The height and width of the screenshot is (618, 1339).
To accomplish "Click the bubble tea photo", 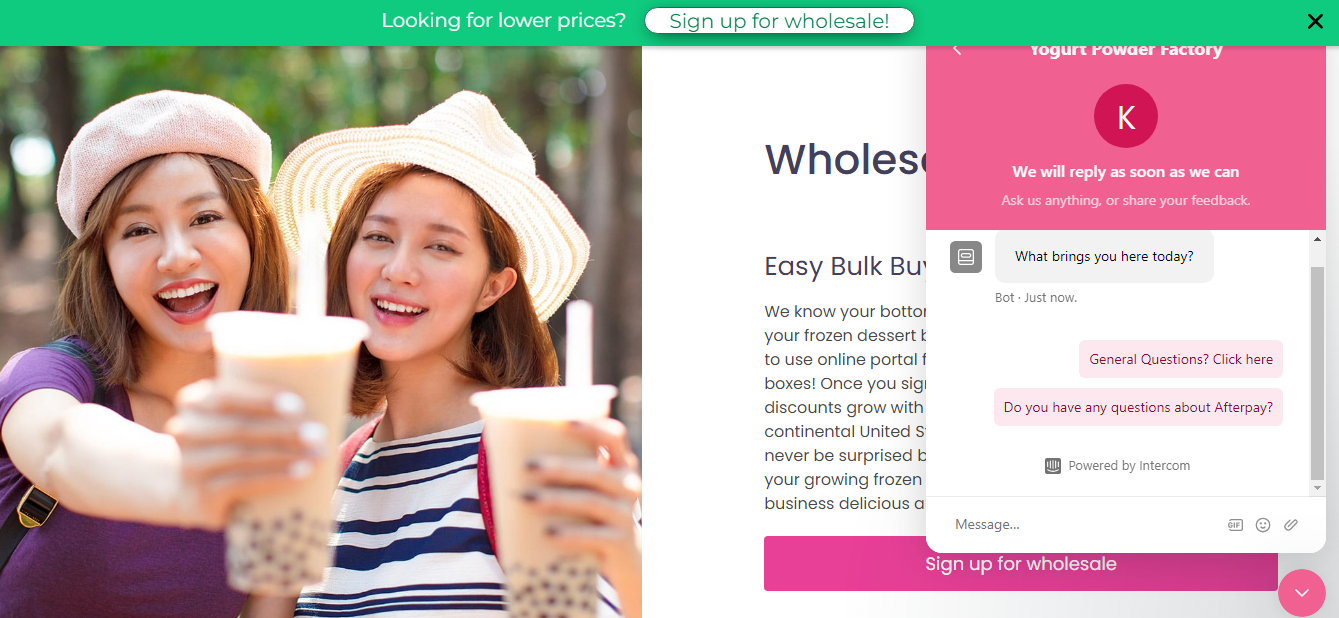I will (x=321, y=332).
